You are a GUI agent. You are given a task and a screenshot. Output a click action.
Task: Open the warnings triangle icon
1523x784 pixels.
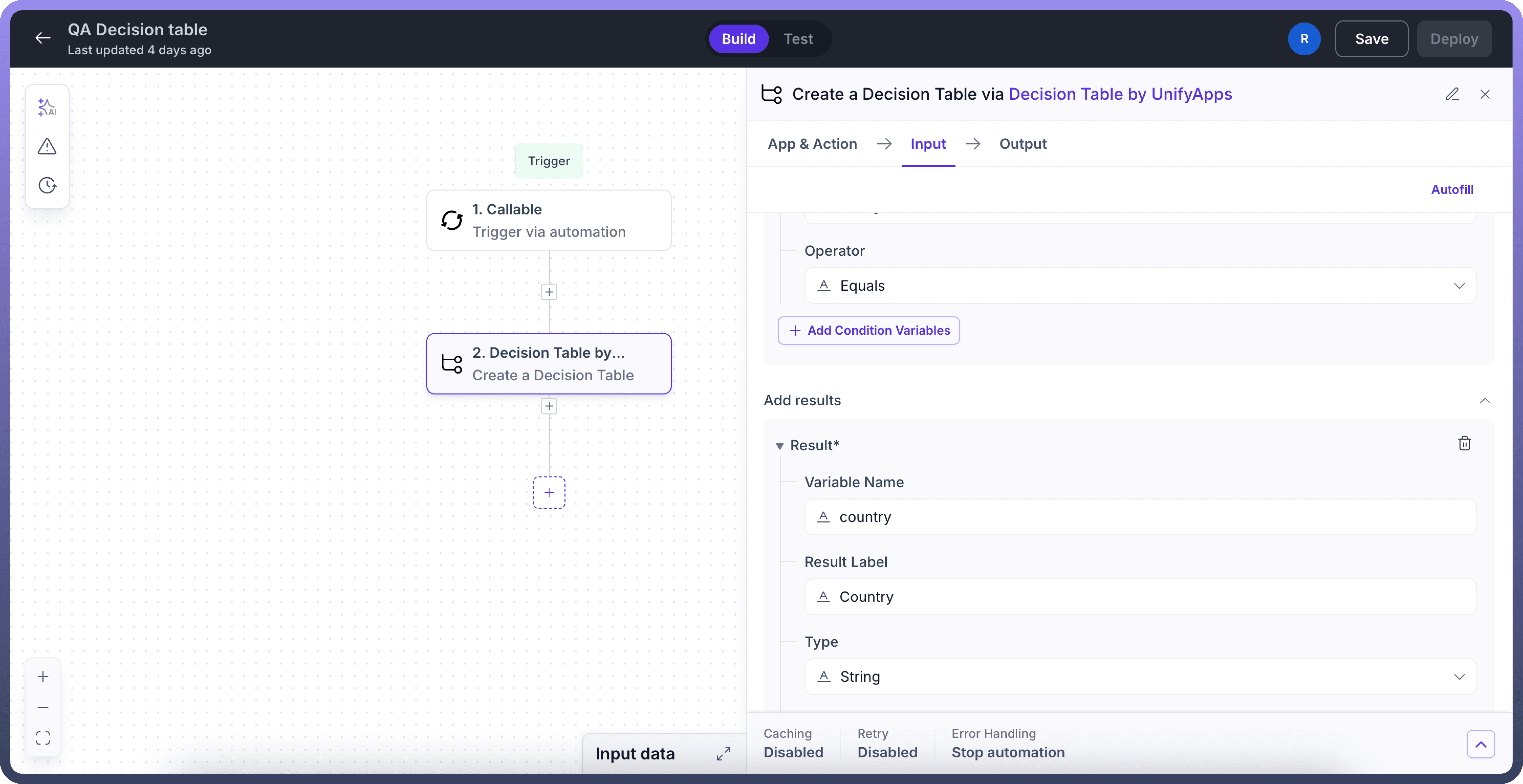point(47,146)
